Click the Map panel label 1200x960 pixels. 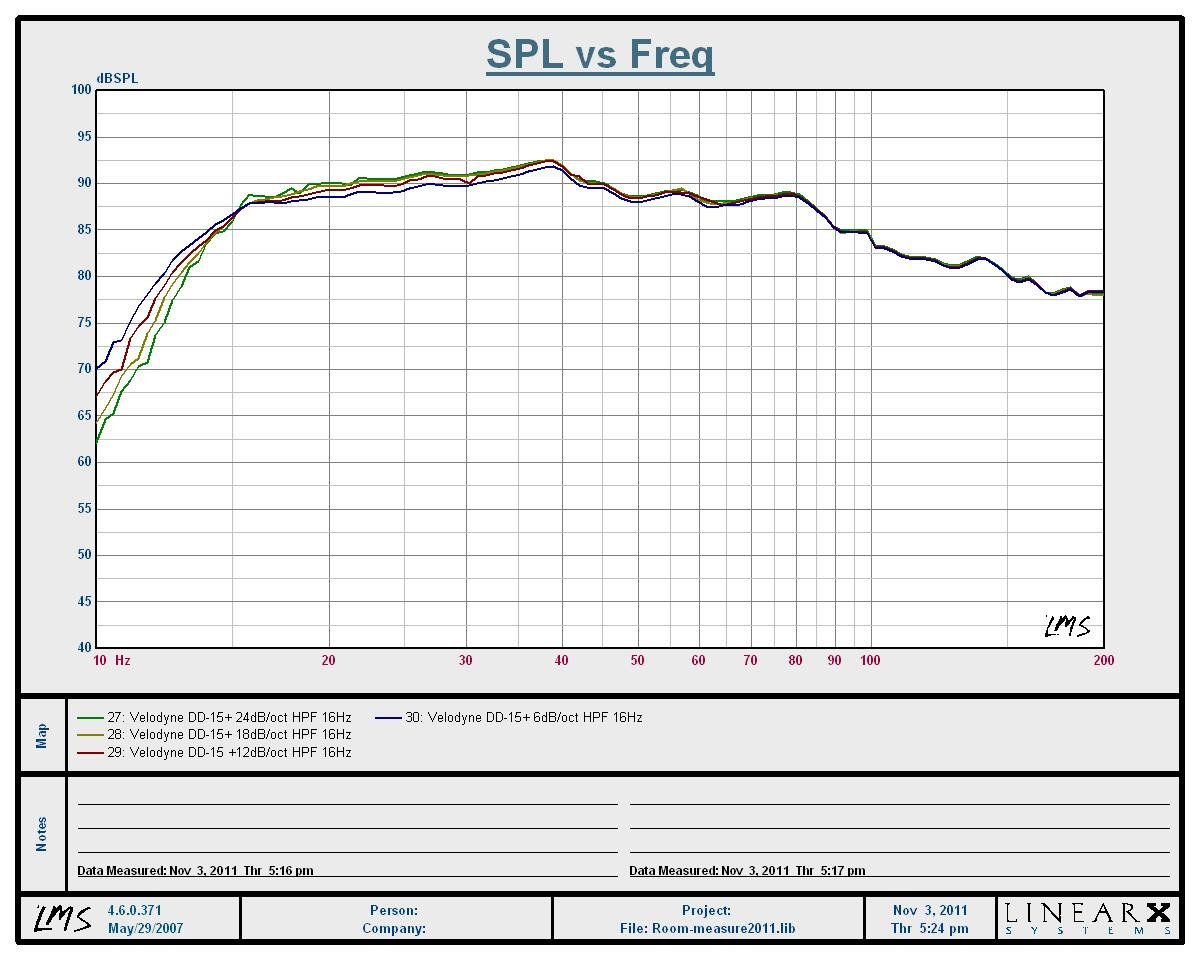coord(42,736)
